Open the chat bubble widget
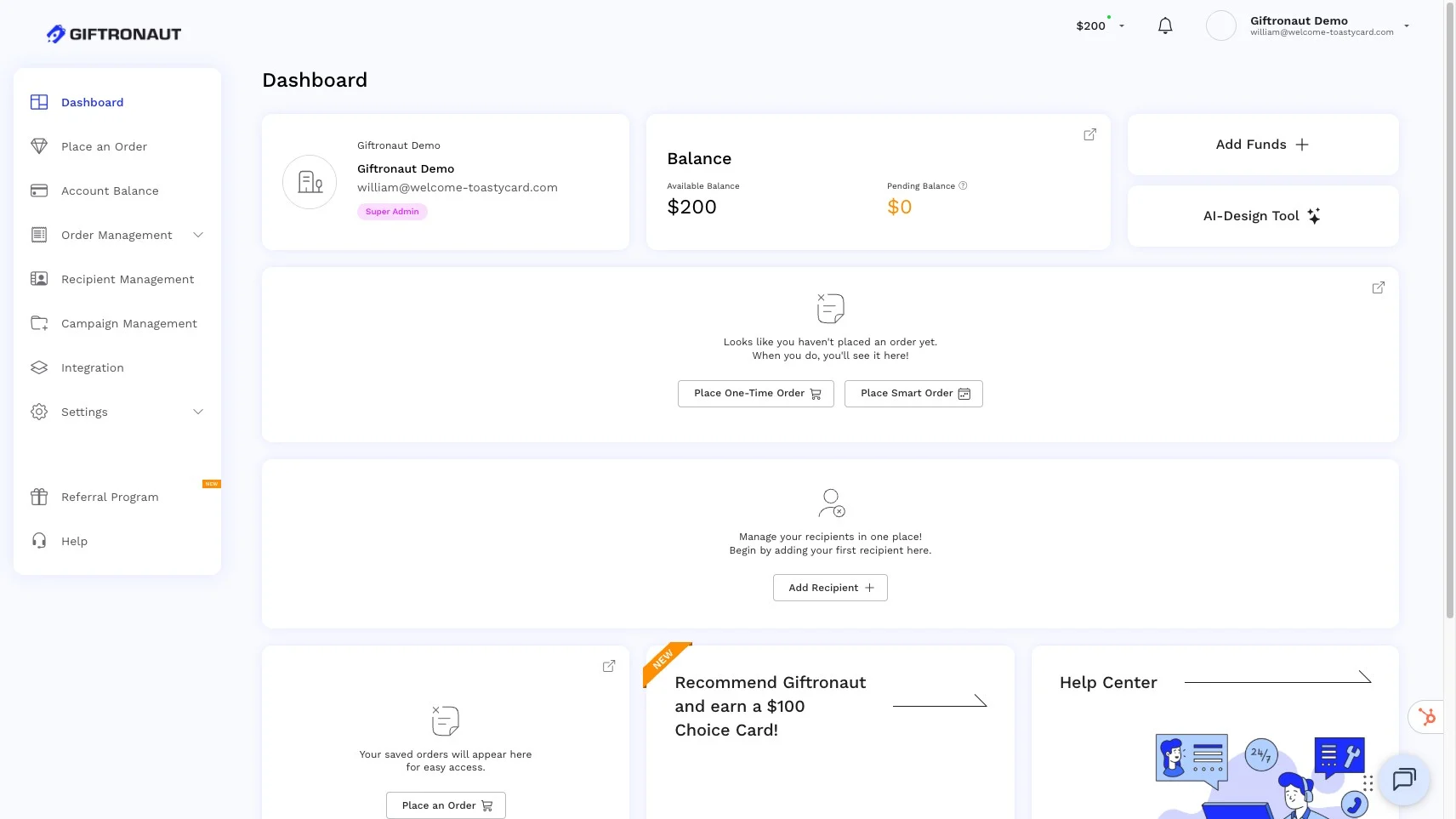This screenshot has height=819, width=1456. coord(1404,779)
